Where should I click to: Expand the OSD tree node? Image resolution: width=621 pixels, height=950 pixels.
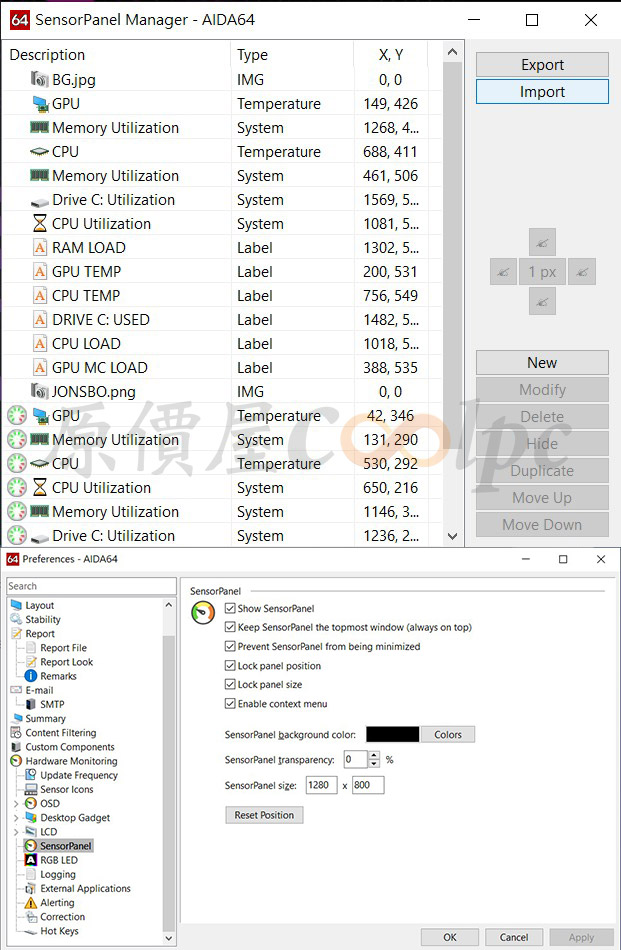tap(16, 803)
